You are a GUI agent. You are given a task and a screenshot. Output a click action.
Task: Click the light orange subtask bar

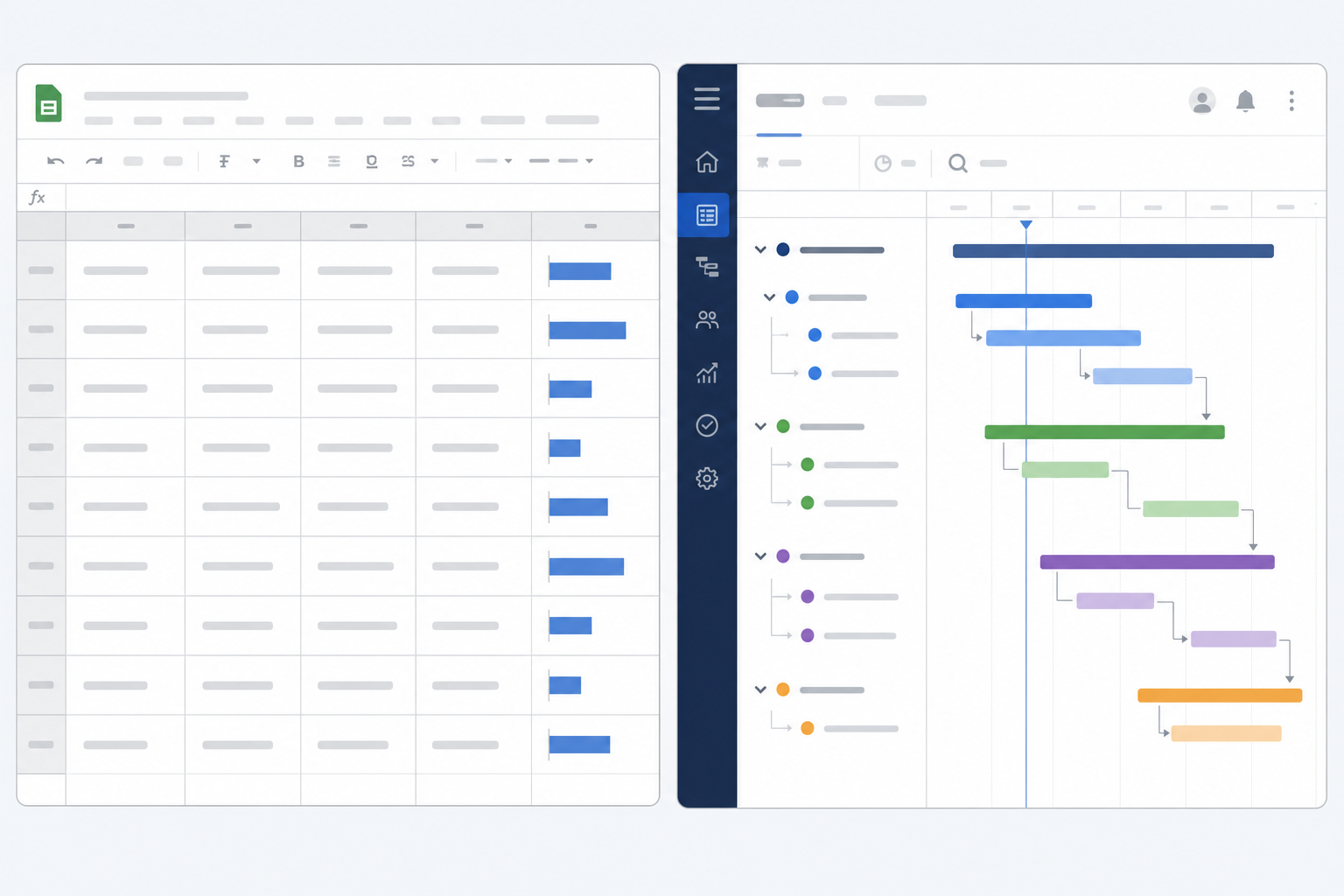click(1226, 733)
